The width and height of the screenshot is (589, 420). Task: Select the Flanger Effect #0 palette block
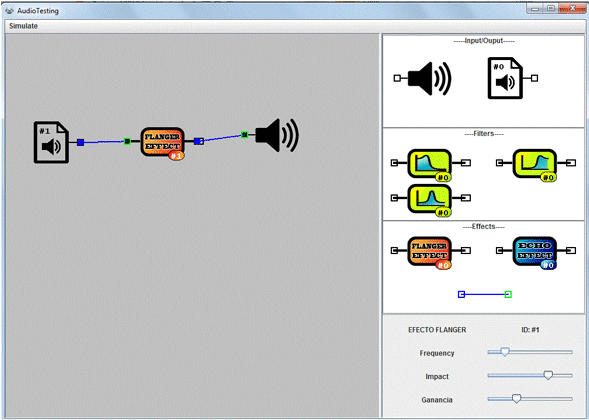[x=430, y=252]
